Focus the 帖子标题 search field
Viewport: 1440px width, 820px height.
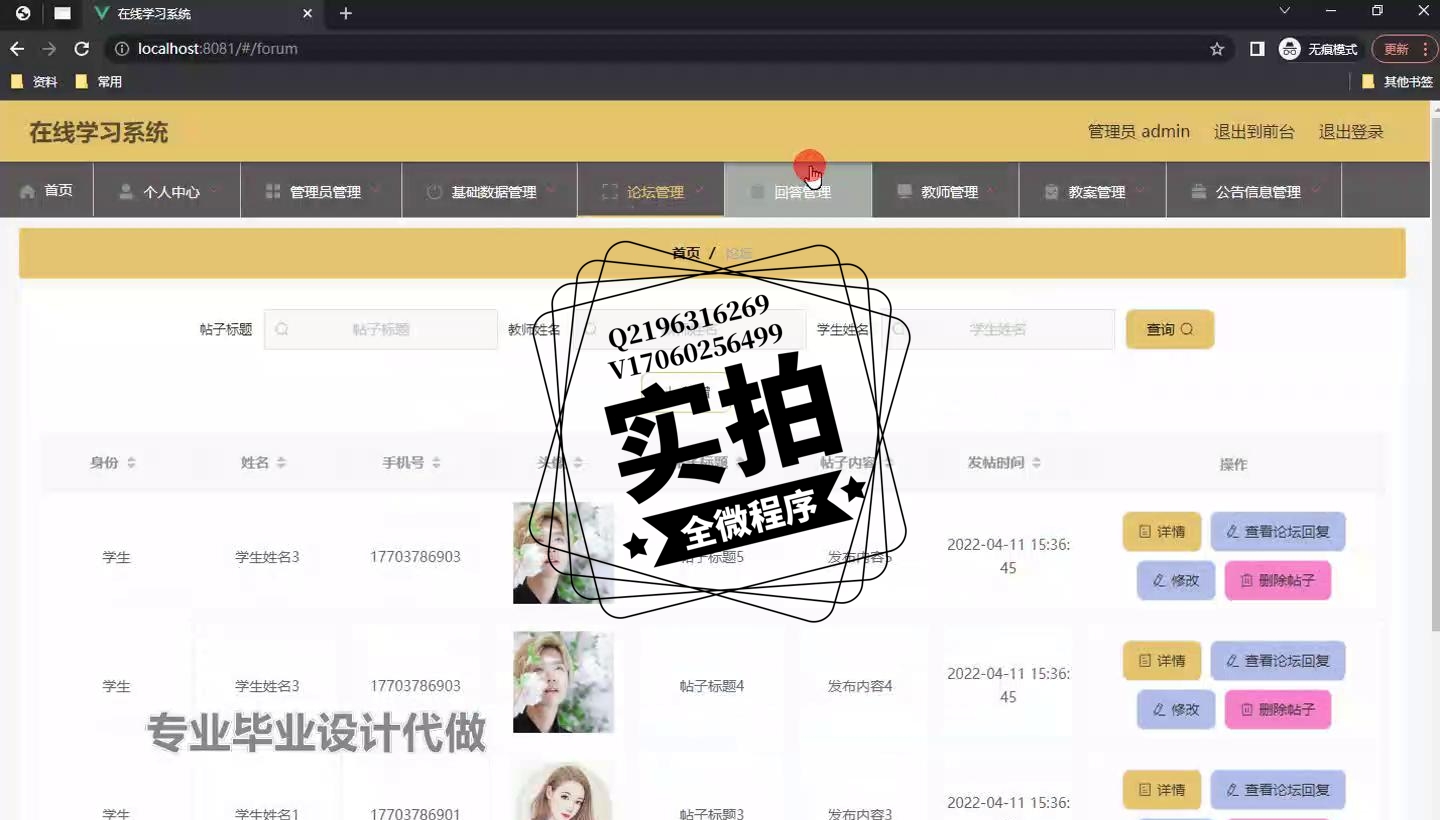[x=381, y=329]
